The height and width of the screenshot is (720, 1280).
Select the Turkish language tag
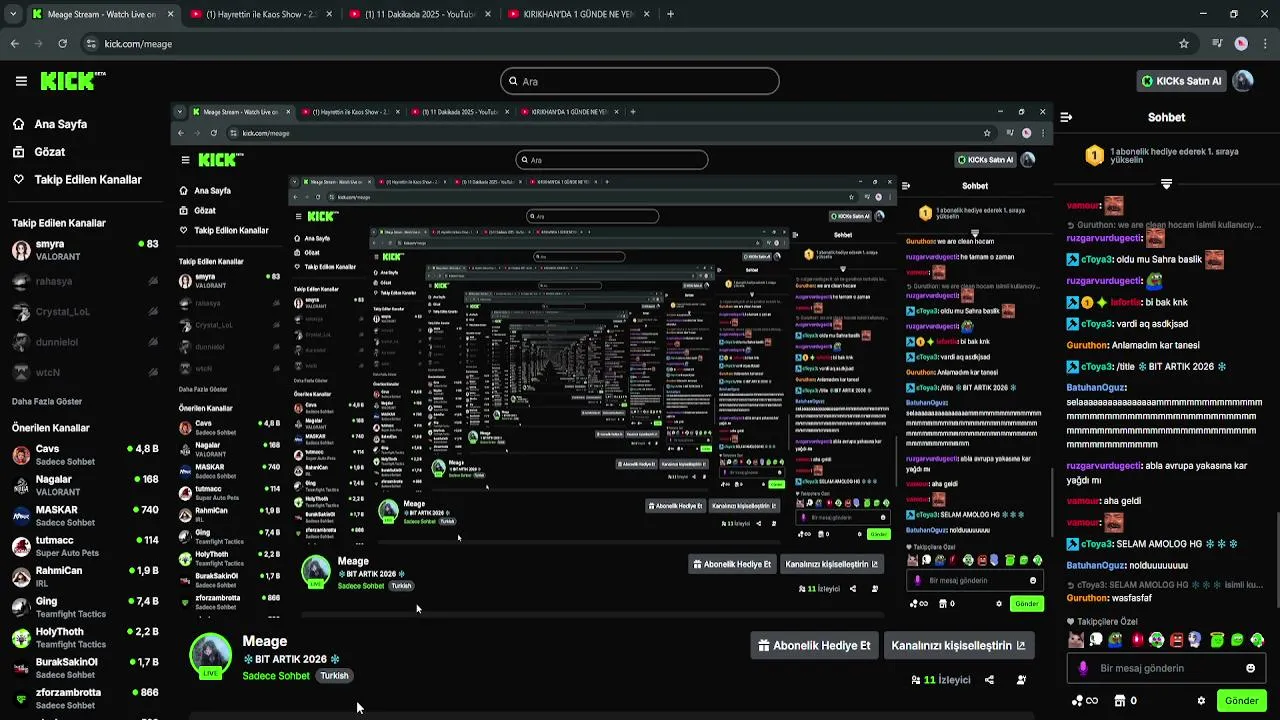(x=334, y=676)
